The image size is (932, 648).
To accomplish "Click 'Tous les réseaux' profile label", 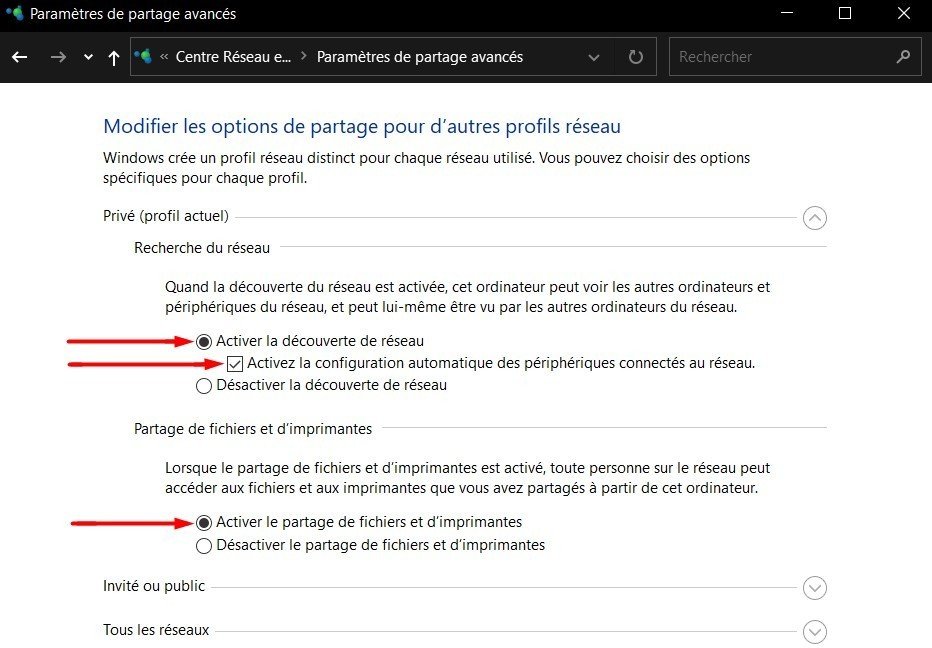I will (x=156, y=630).
